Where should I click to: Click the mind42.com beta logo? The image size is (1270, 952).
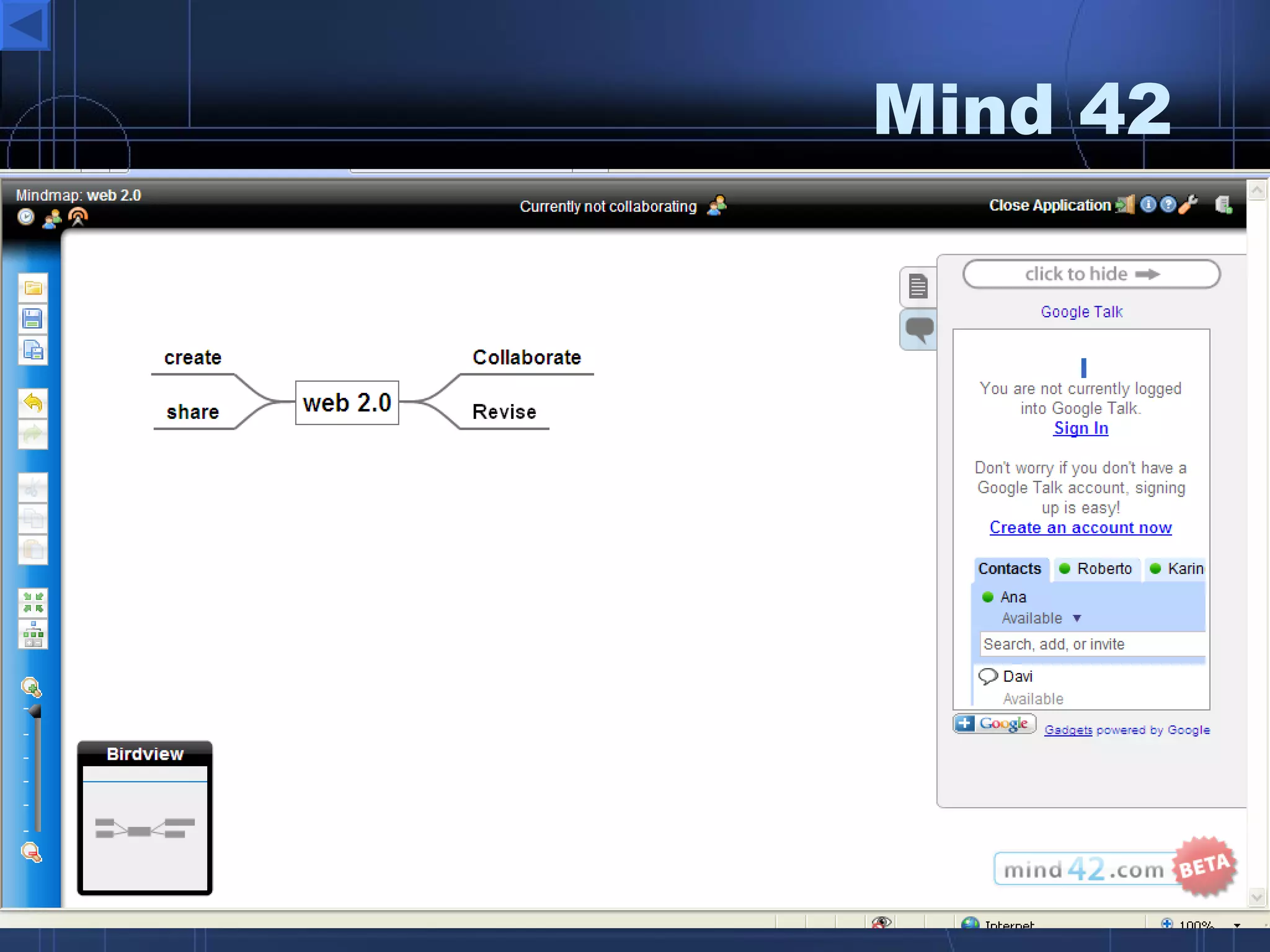[1115, 868]
